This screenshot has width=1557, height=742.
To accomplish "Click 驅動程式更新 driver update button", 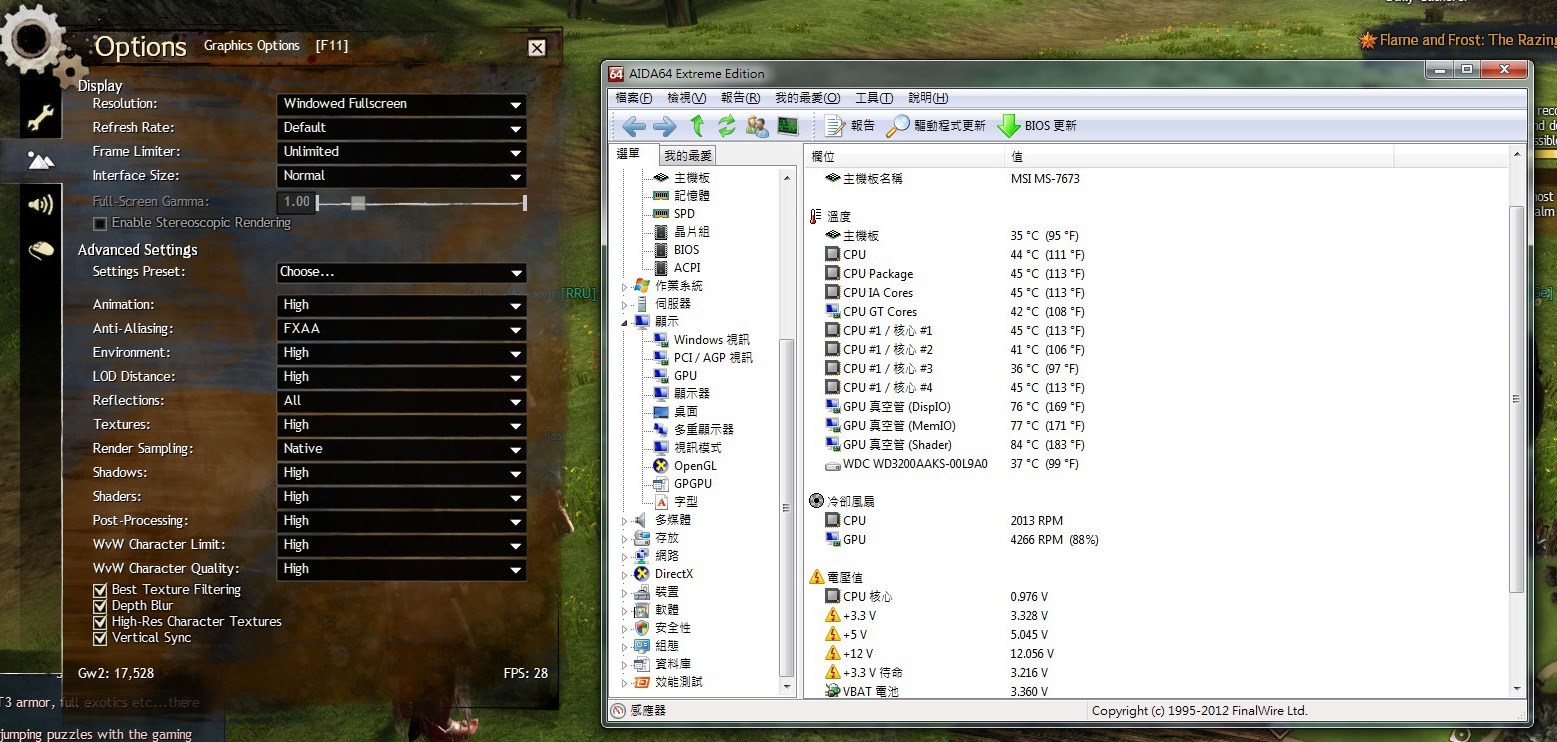I will (x=936, y=126).
